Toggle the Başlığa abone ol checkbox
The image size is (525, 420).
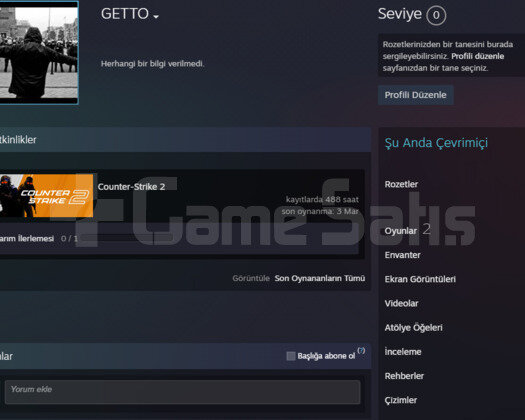291,356
